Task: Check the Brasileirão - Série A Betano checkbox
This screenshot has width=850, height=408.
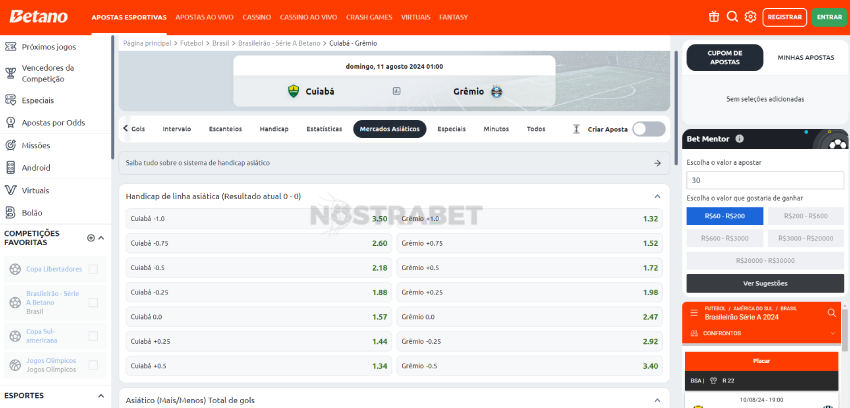Action: (x=93, y=302)
